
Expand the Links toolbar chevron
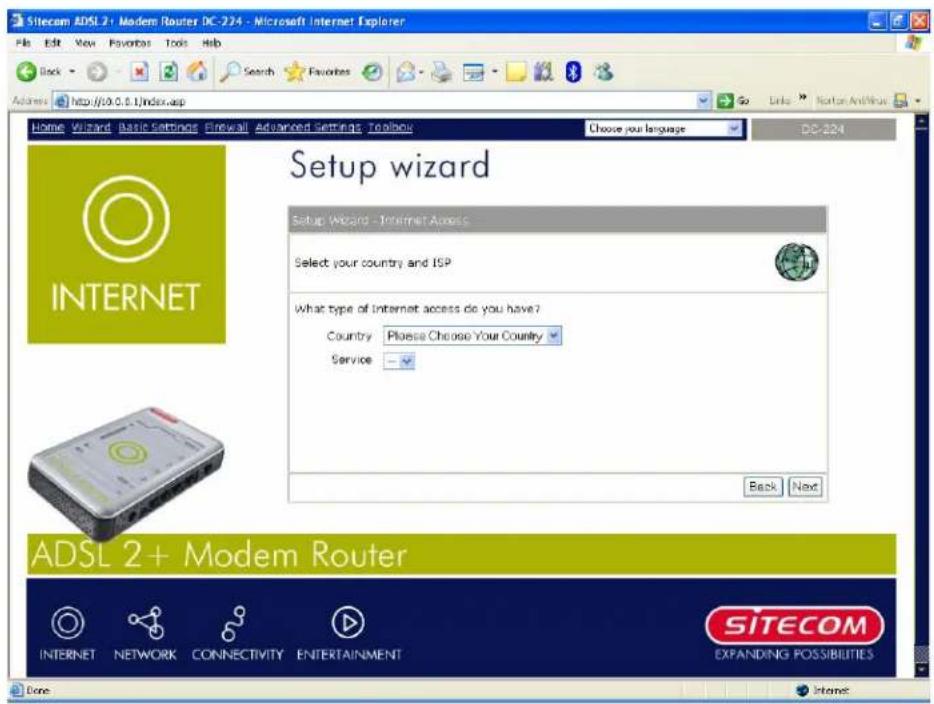pyautogui.click(x=802, y=98)
